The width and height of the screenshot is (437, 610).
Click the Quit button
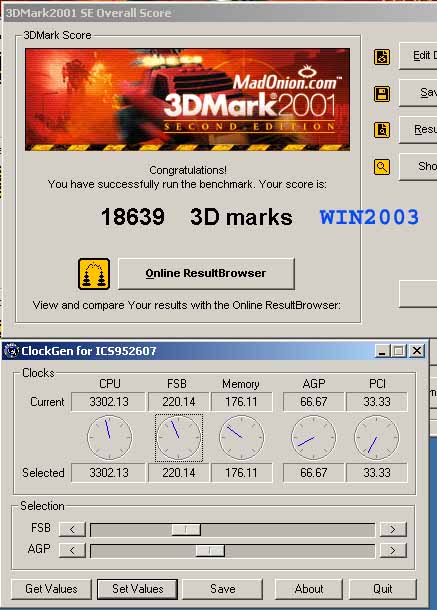383,589
